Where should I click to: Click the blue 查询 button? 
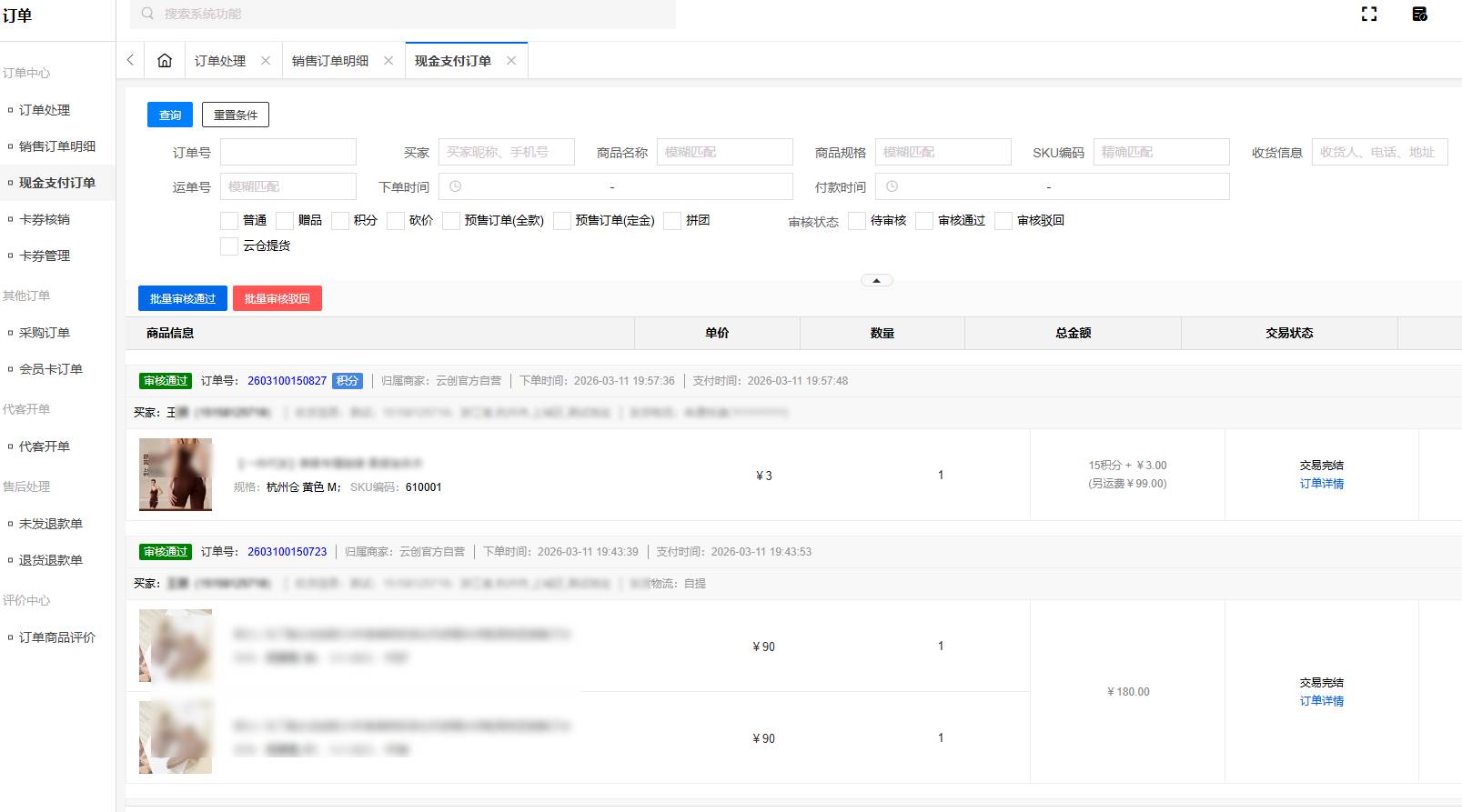pos(170,115)
